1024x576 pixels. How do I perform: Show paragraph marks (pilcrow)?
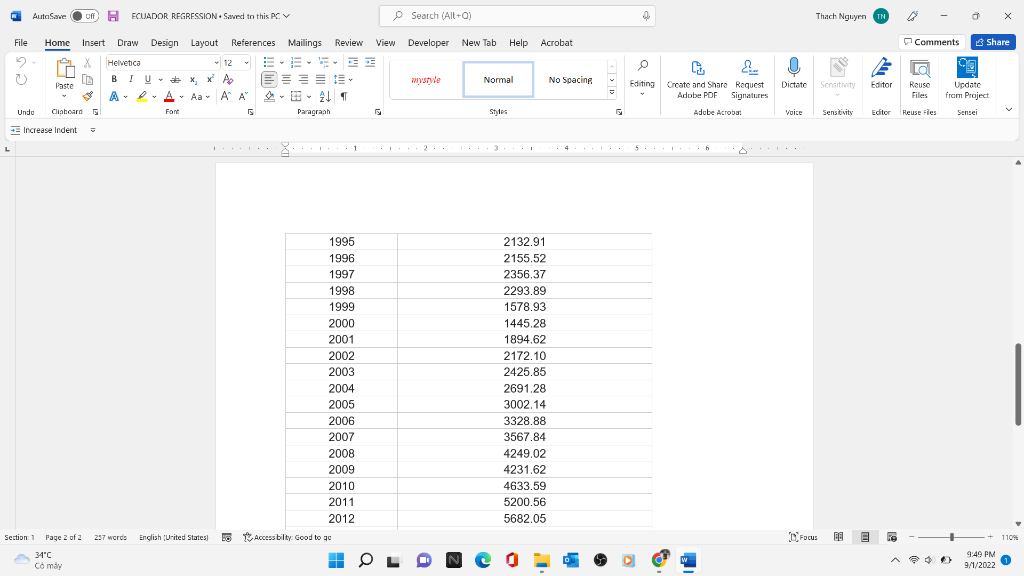point(344,96)
